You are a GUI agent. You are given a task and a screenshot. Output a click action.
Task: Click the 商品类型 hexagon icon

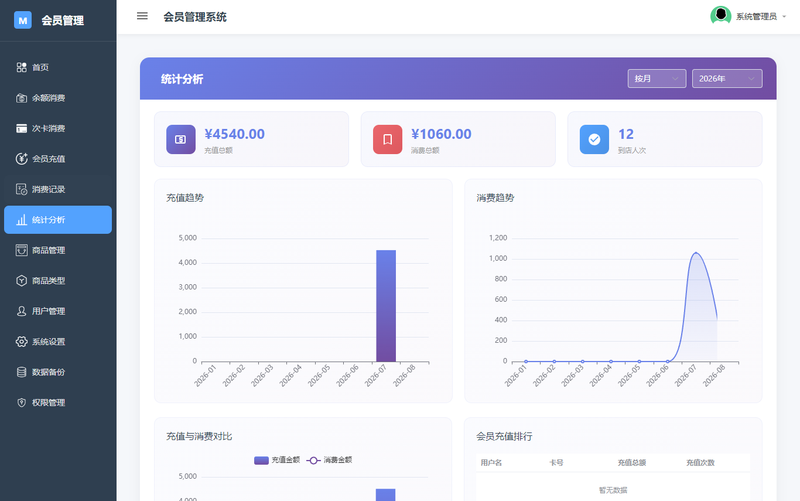coord(21,281)
